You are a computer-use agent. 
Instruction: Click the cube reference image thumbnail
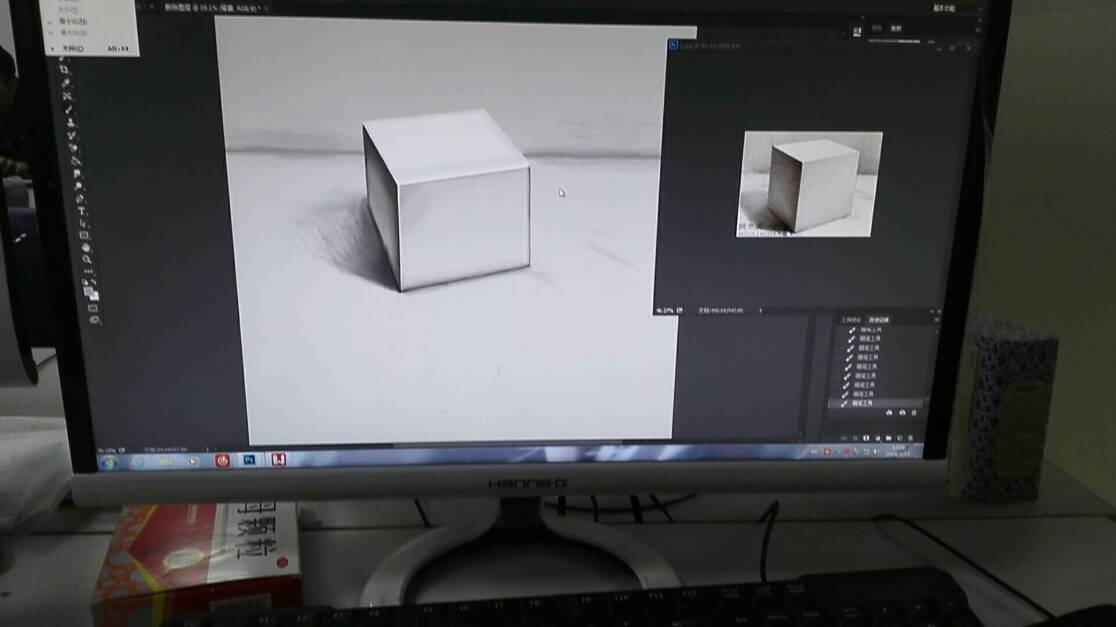[x=809, y=184]
